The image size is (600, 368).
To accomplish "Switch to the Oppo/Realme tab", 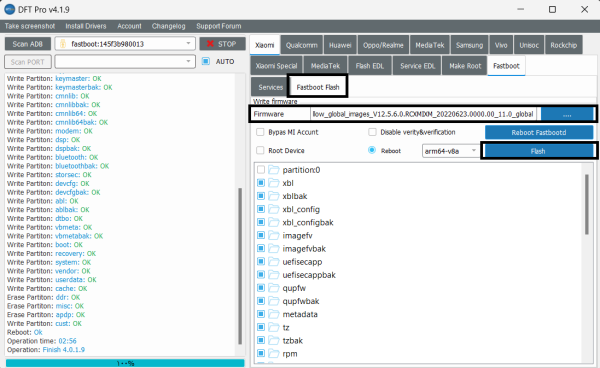I will [x=383, y=45].
